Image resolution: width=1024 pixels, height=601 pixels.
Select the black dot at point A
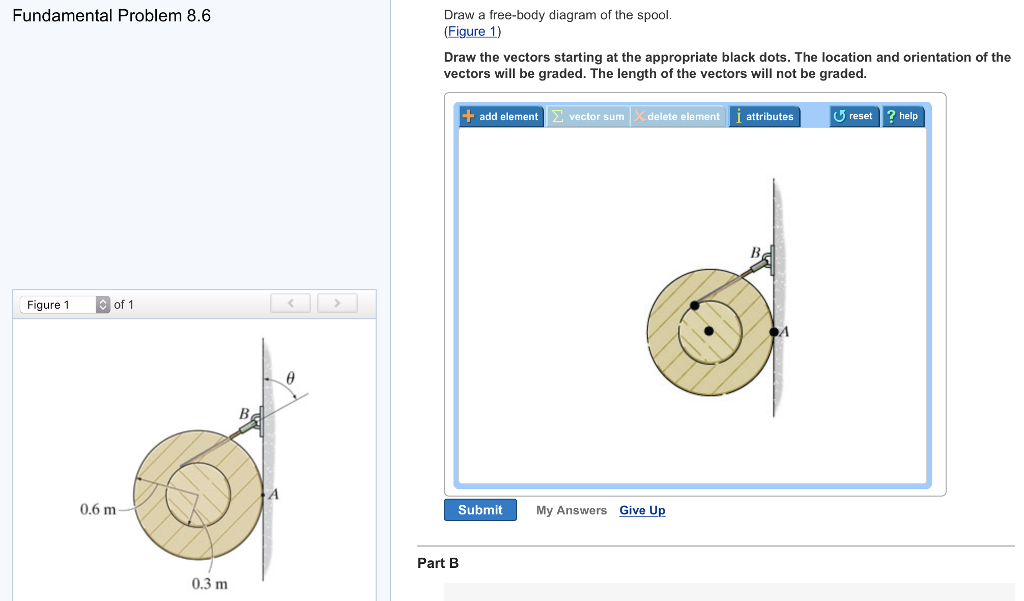click(x=774, y=332)
